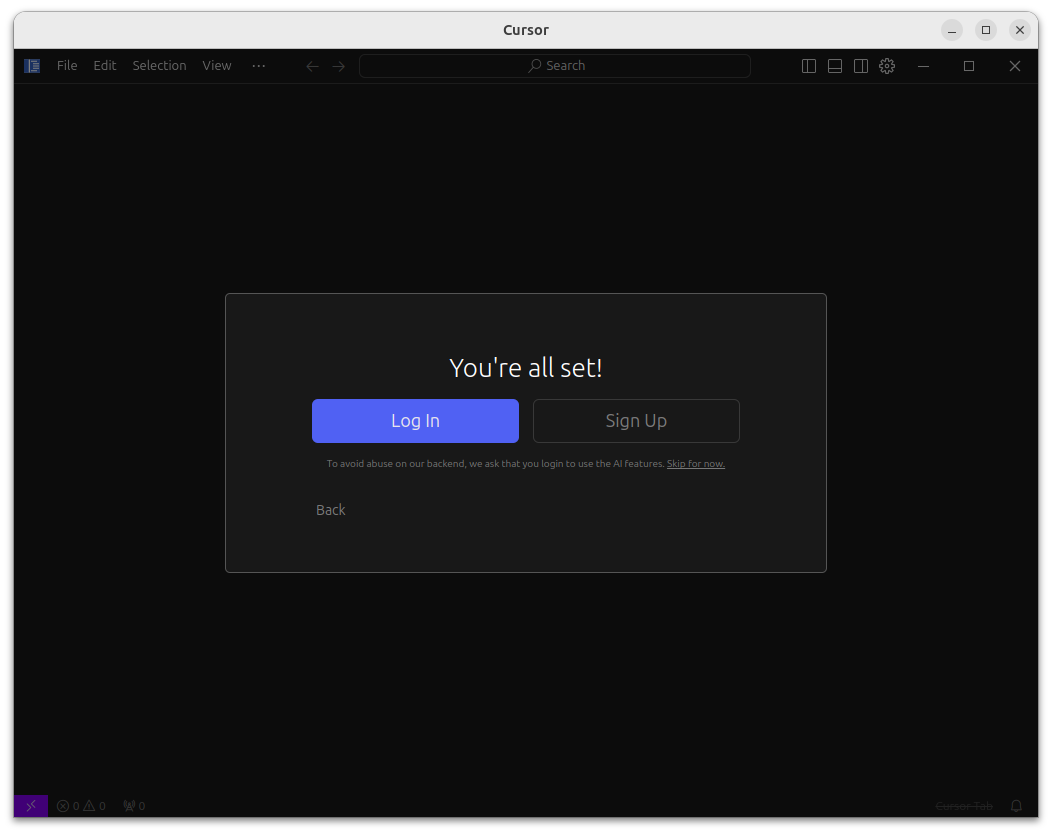
Task: Open settings via the gear icon
Action: tap(887, 66)
